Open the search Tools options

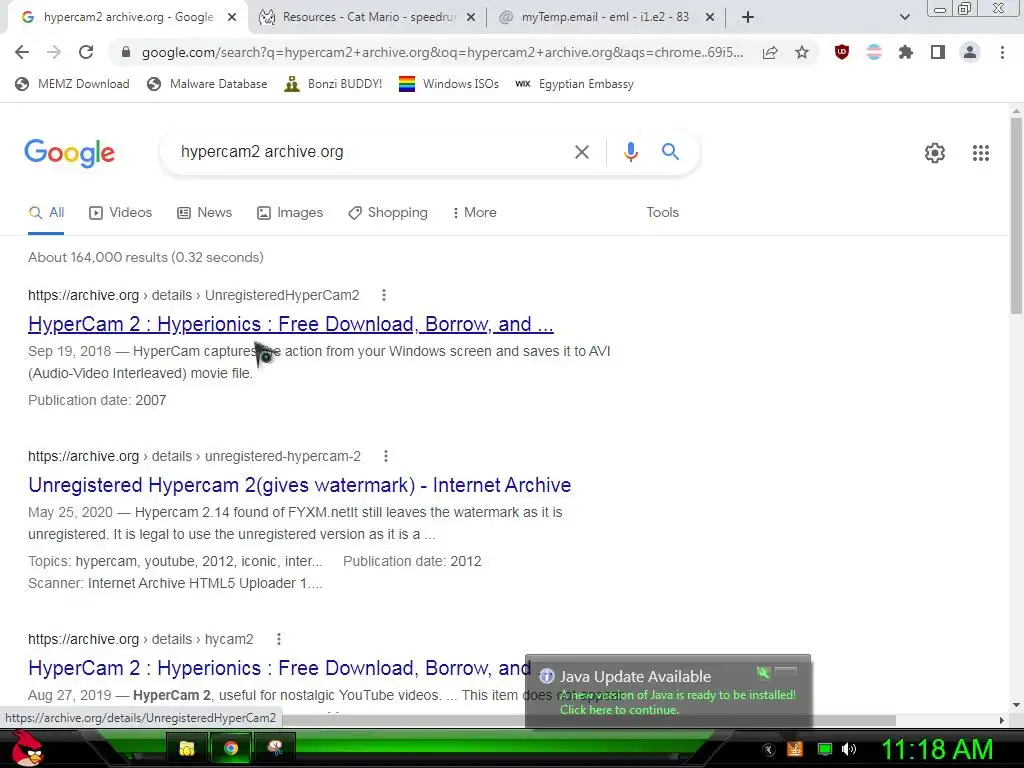click(x=662, y=212)
